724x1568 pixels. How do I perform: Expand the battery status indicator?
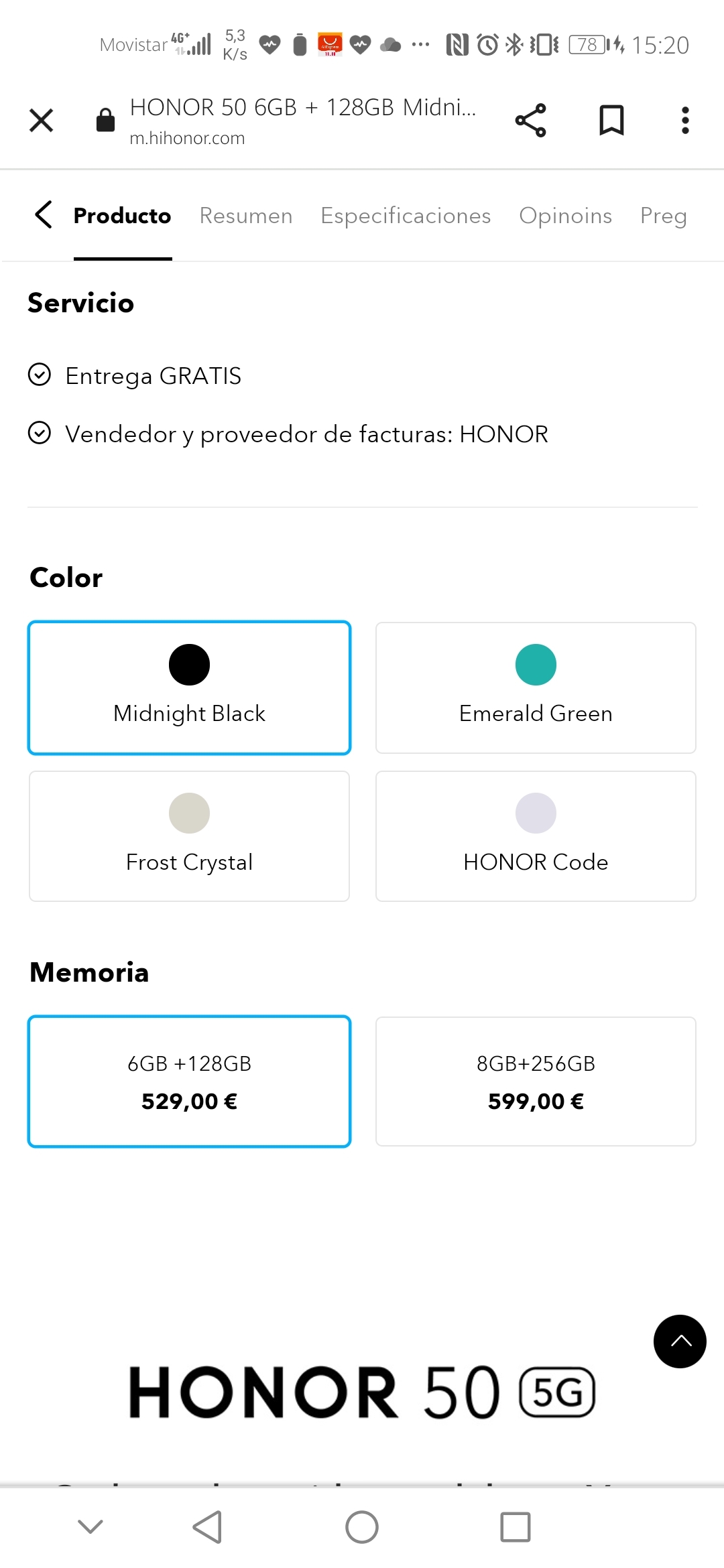[589, 44]
